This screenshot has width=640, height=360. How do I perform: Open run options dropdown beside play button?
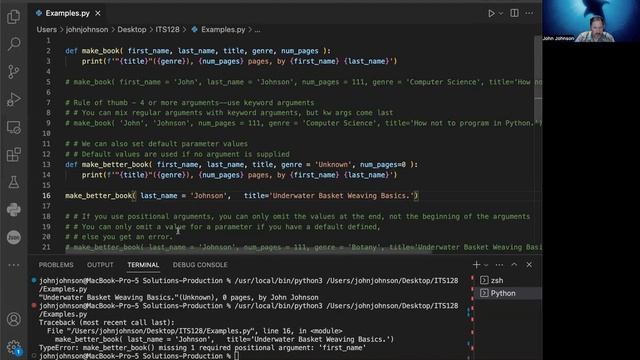point(501,13)
